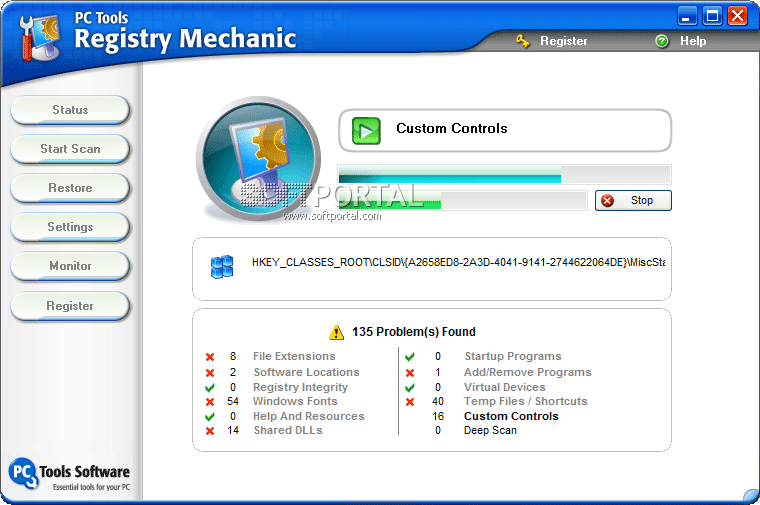
Task: Select the Registry Integrity category
Action: [x=300, y=387]
